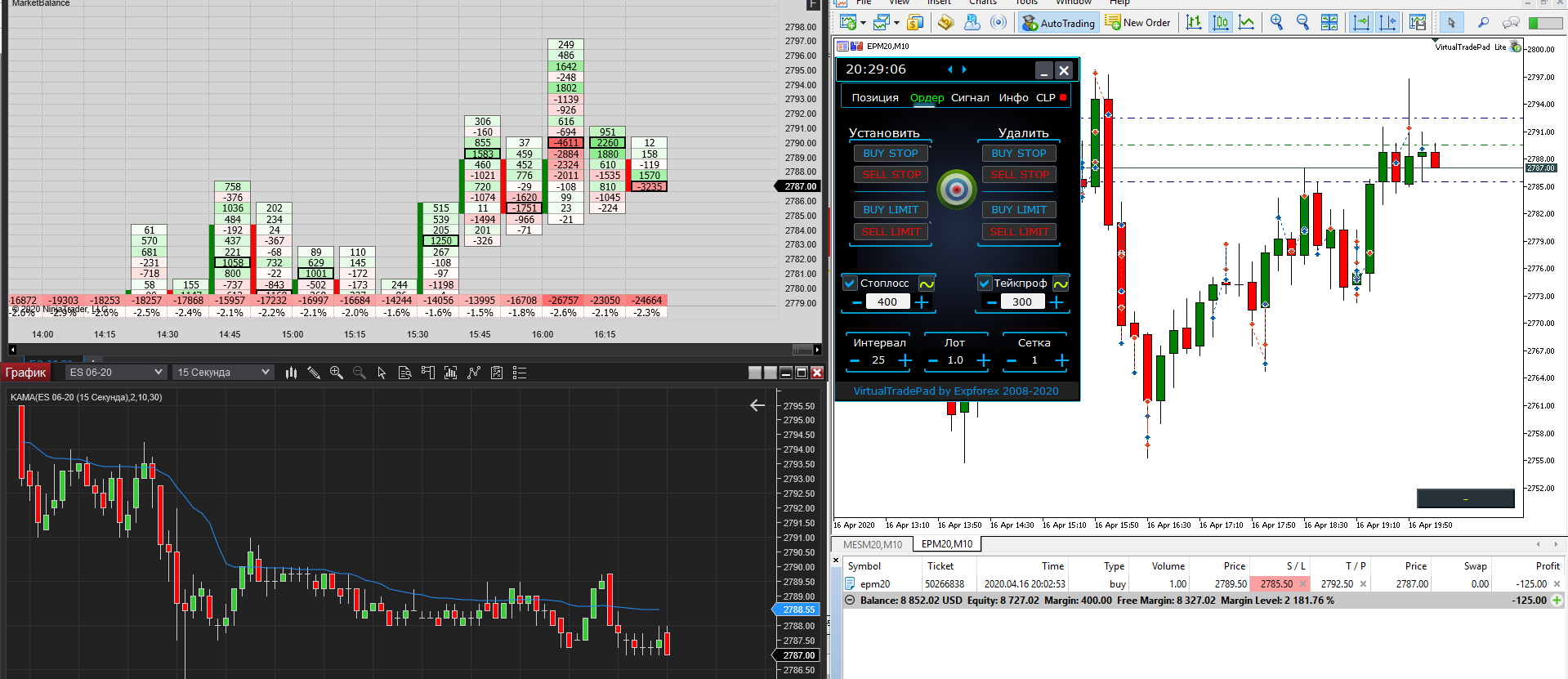Toggle the Тейкпроф checkbox
The height and width of the screenshot is (679, 1568).
pos(985,284)
